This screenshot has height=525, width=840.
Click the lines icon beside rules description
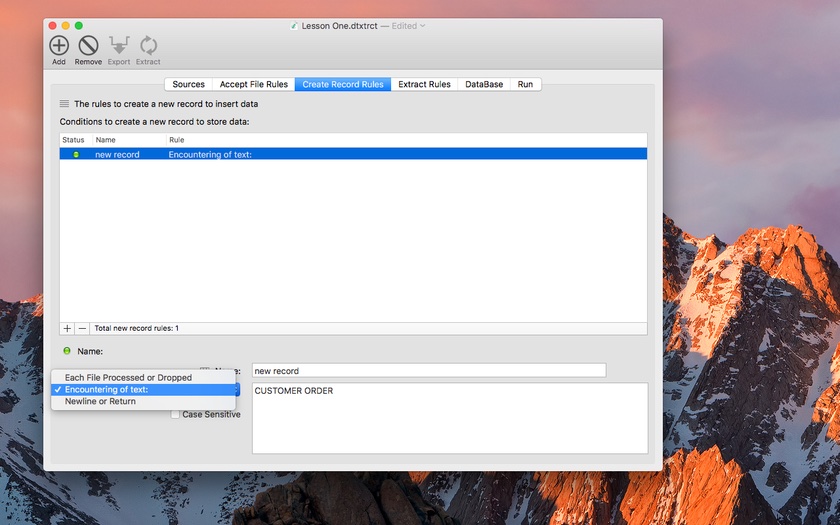pos(64,104)
